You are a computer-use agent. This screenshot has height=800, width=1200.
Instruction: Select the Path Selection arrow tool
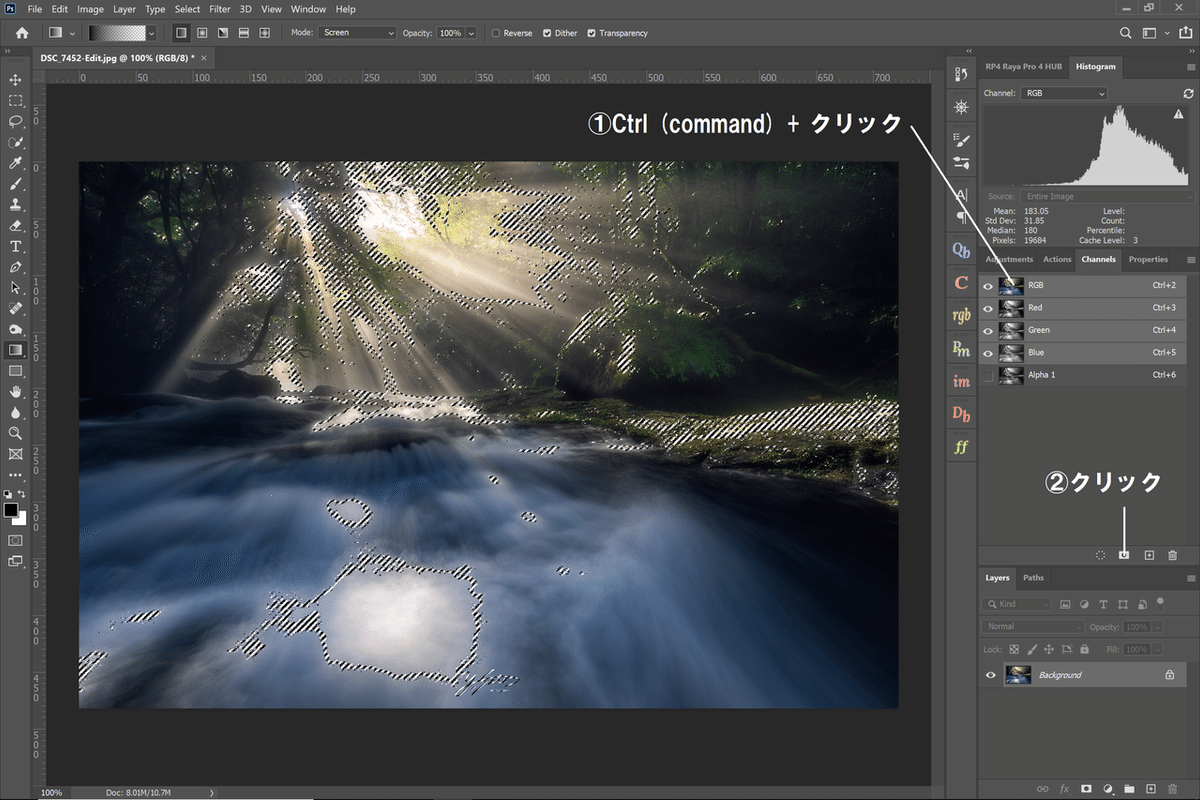point(15,288)
